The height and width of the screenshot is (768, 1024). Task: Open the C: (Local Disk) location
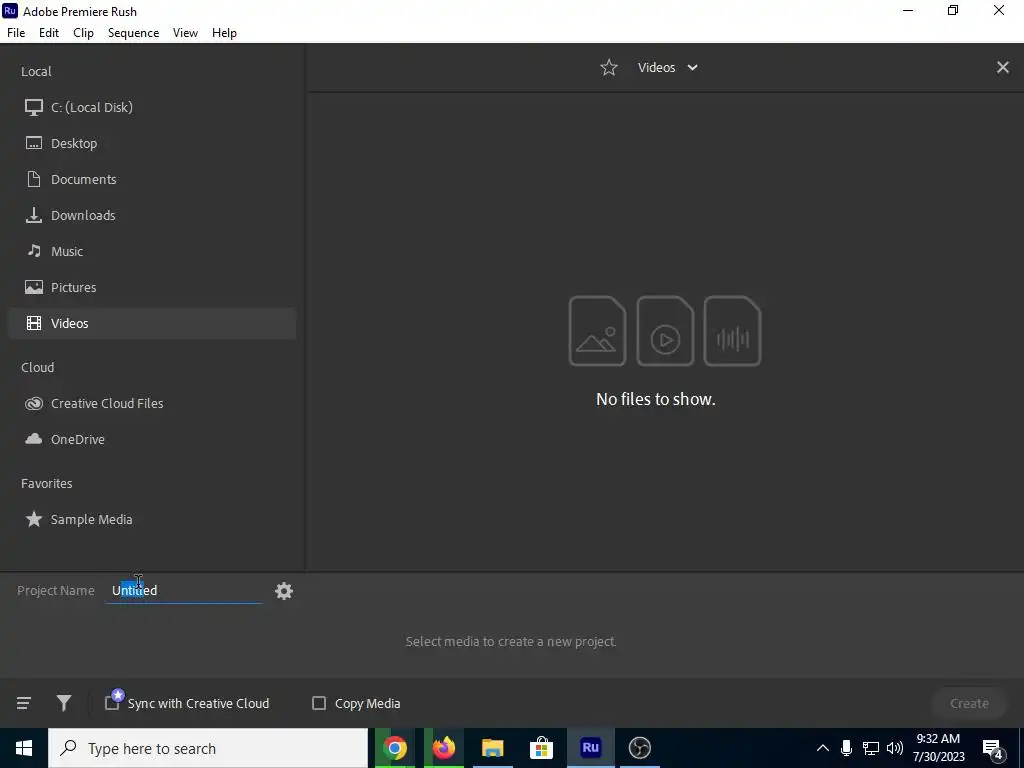tap(152, 107)
